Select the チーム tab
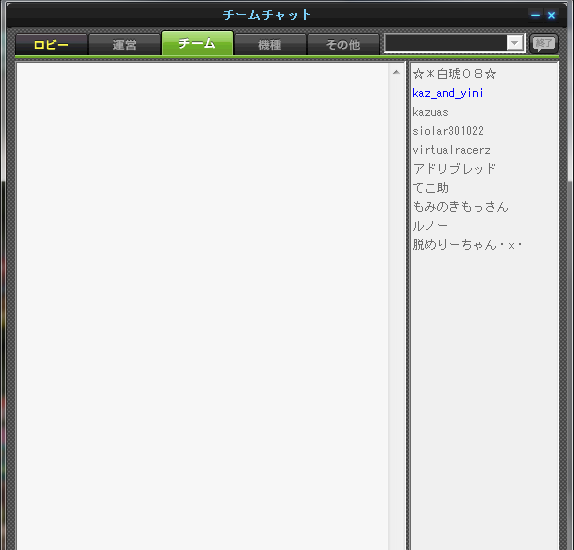Viewport: 574px width, 550px height. tap(197, 43)
